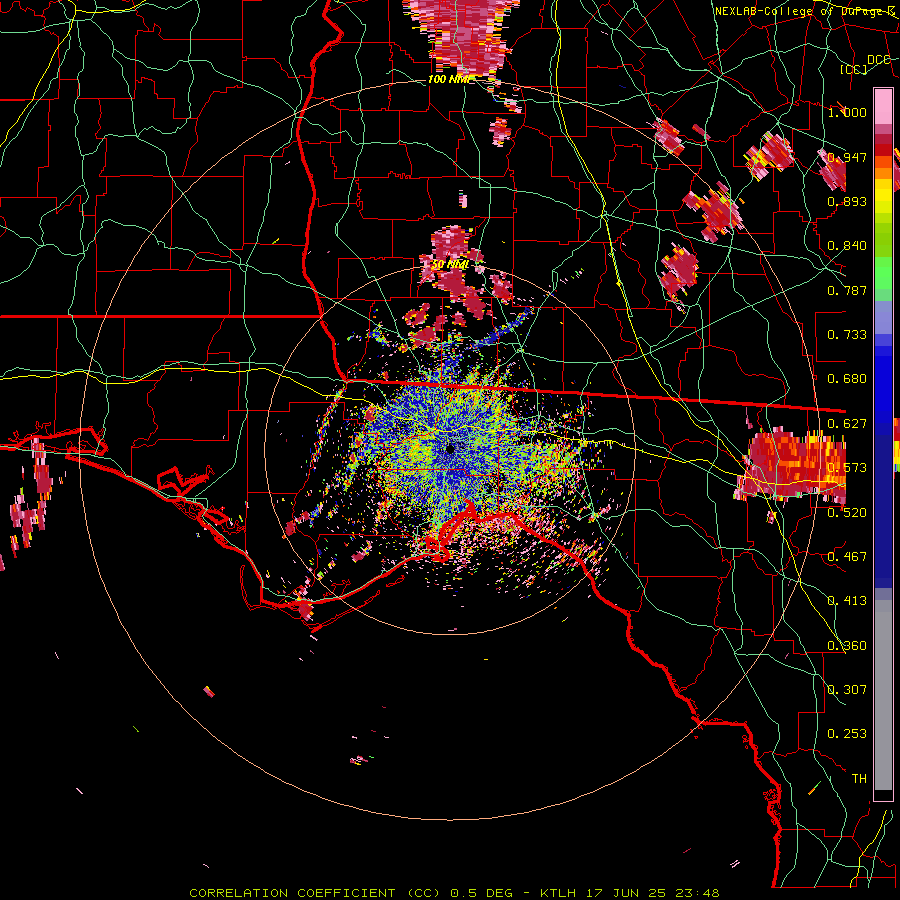
Task: Select the 1.000 value on the color scale
Action: click(847, 112)
